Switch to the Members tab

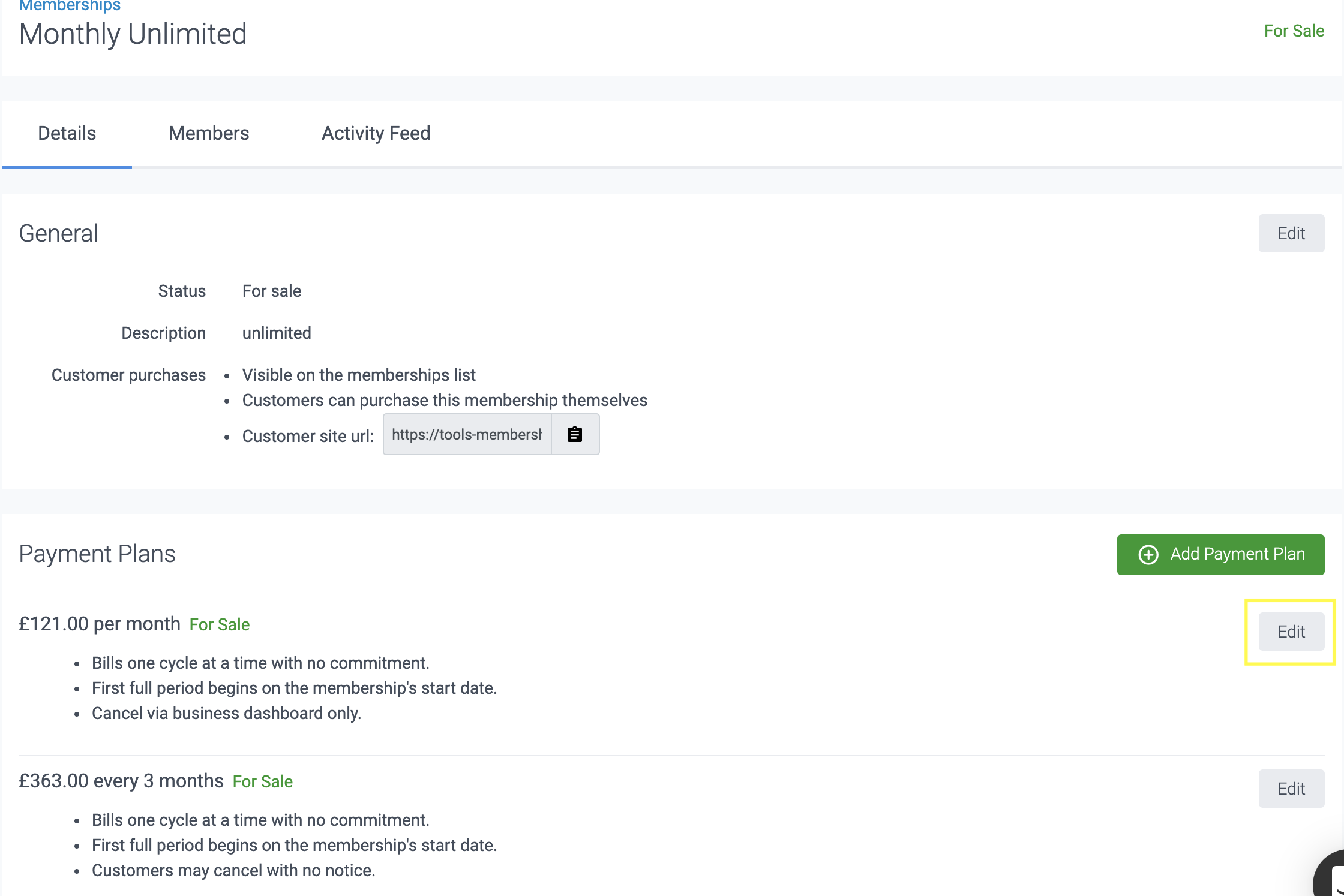208,133
